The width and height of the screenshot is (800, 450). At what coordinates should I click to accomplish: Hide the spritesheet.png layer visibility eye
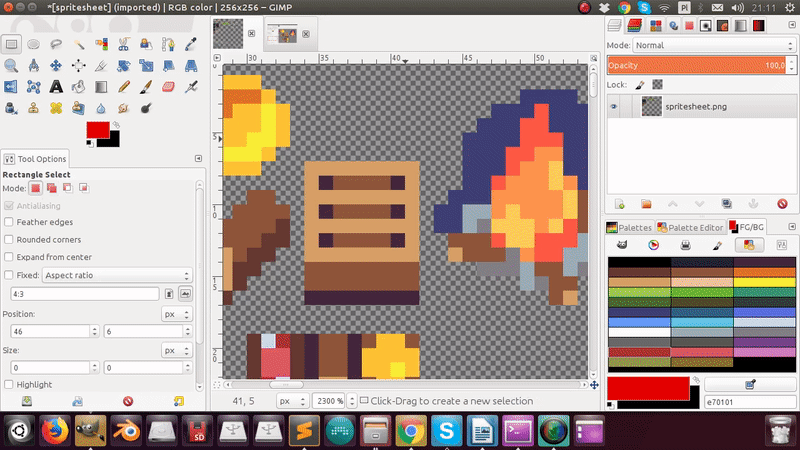pos(614,107)
